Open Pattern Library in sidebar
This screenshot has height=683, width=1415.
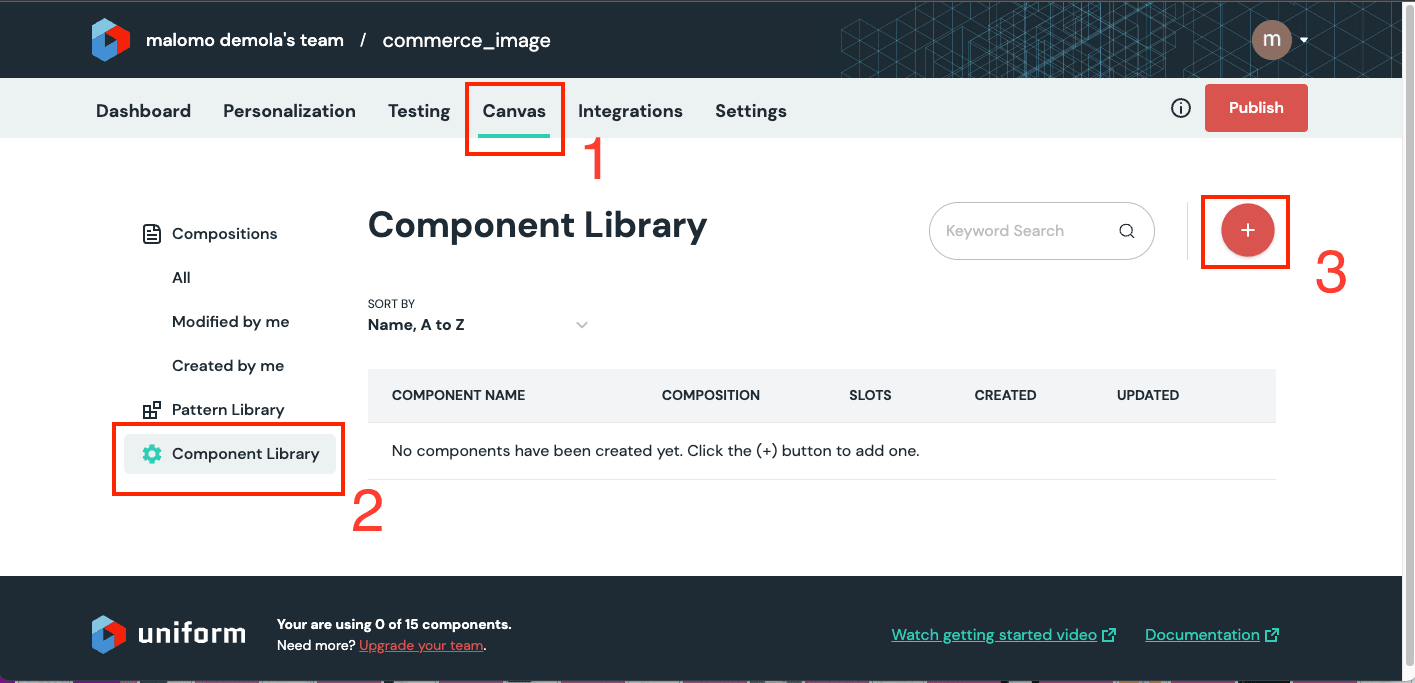click(x=228, y=410)
